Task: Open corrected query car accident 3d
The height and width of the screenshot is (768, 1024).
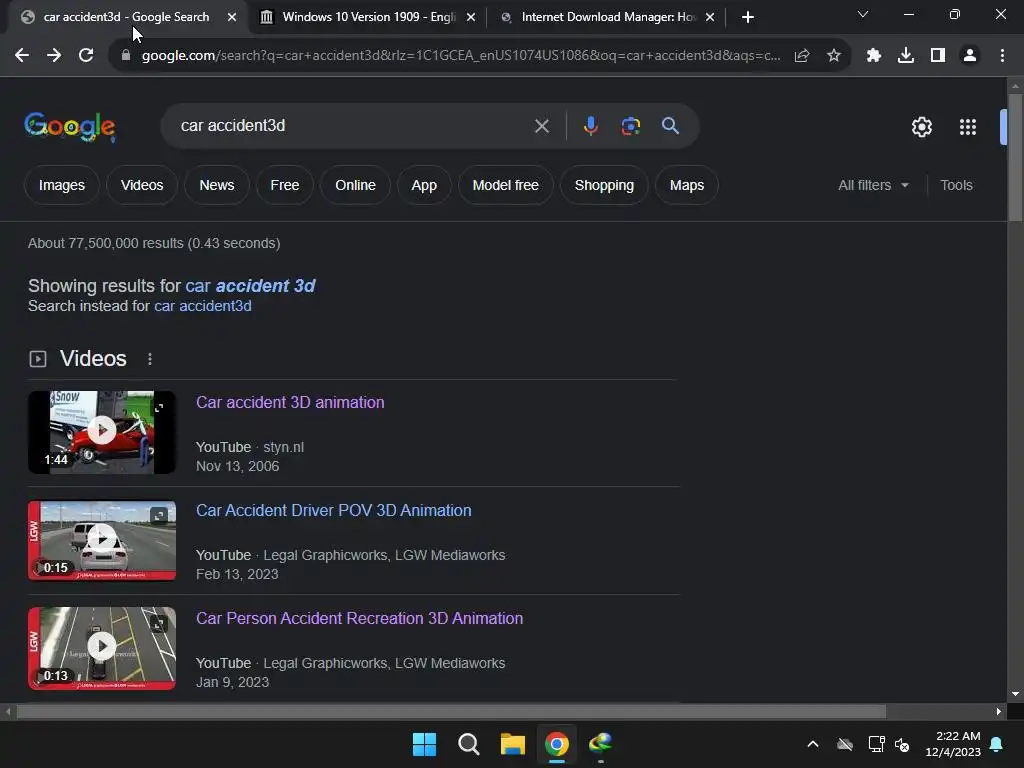Action: coord(250,286)
